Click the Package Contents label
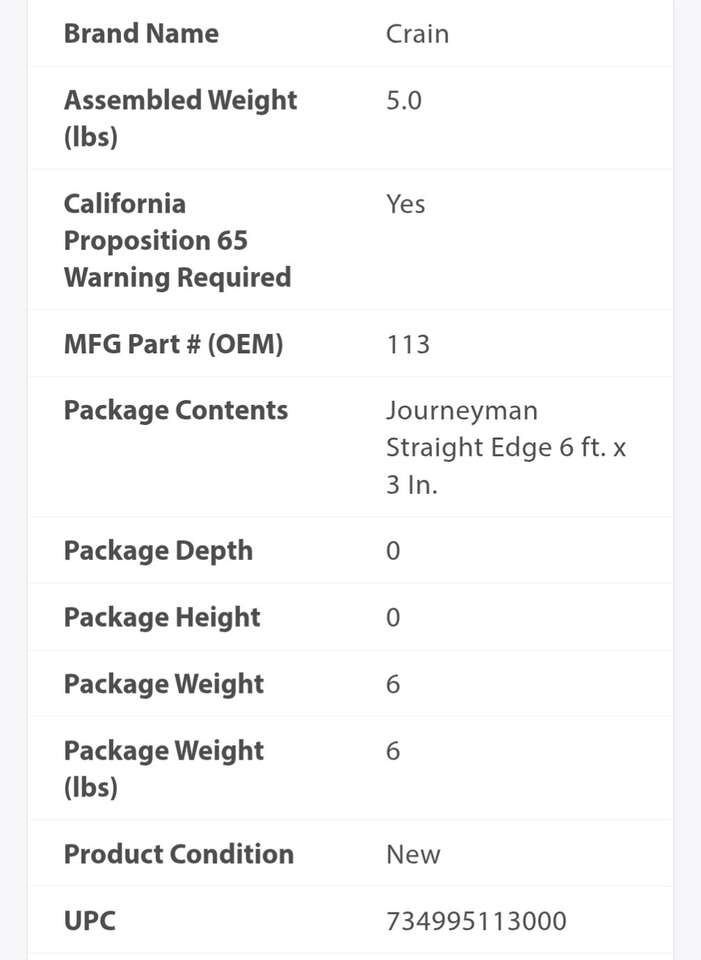Screen dimensions: 701x960 (x=175, y=410)
